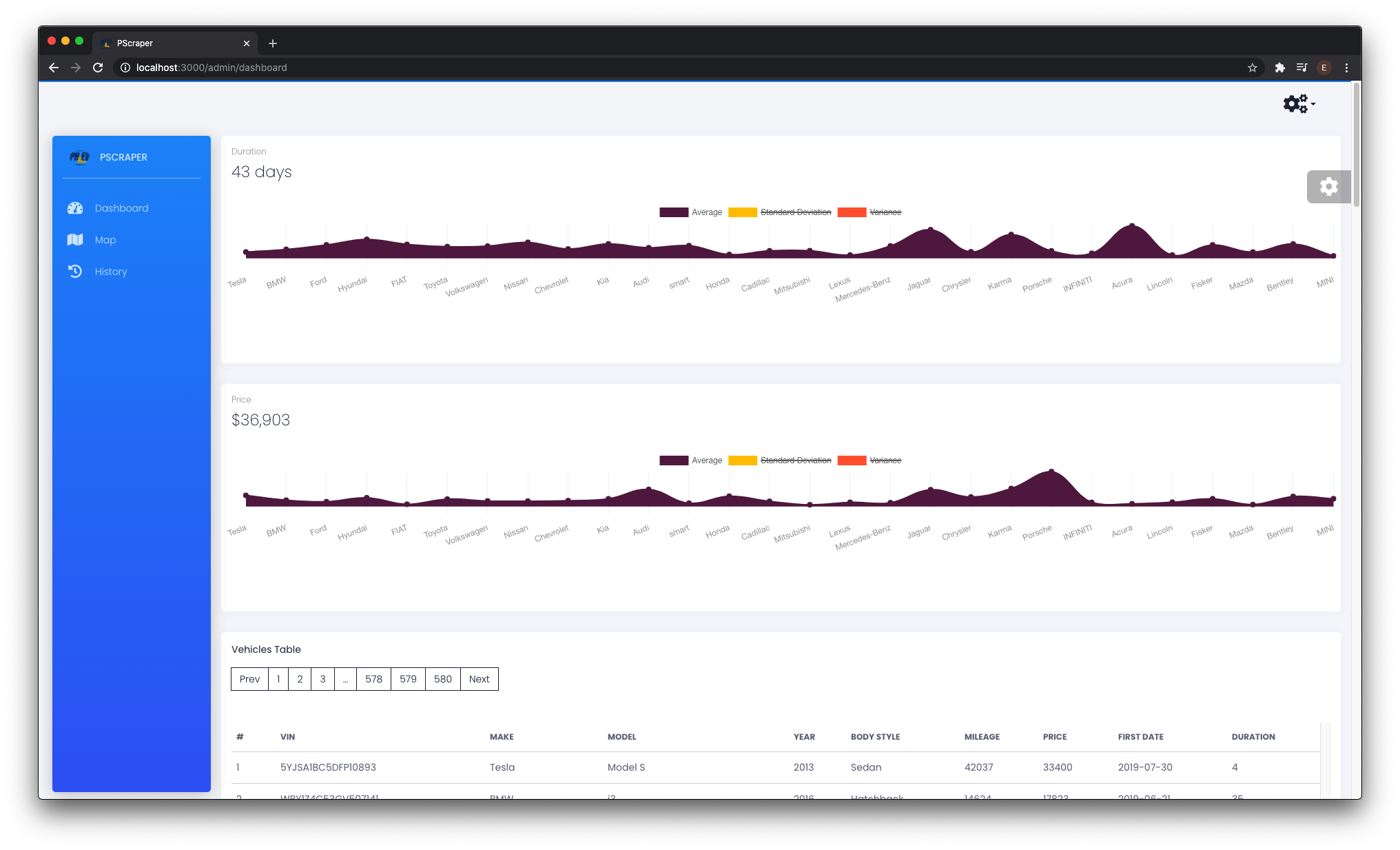Open the top-right gears dropdown menu
The image size is (1400, 850).
[1299, 104]
